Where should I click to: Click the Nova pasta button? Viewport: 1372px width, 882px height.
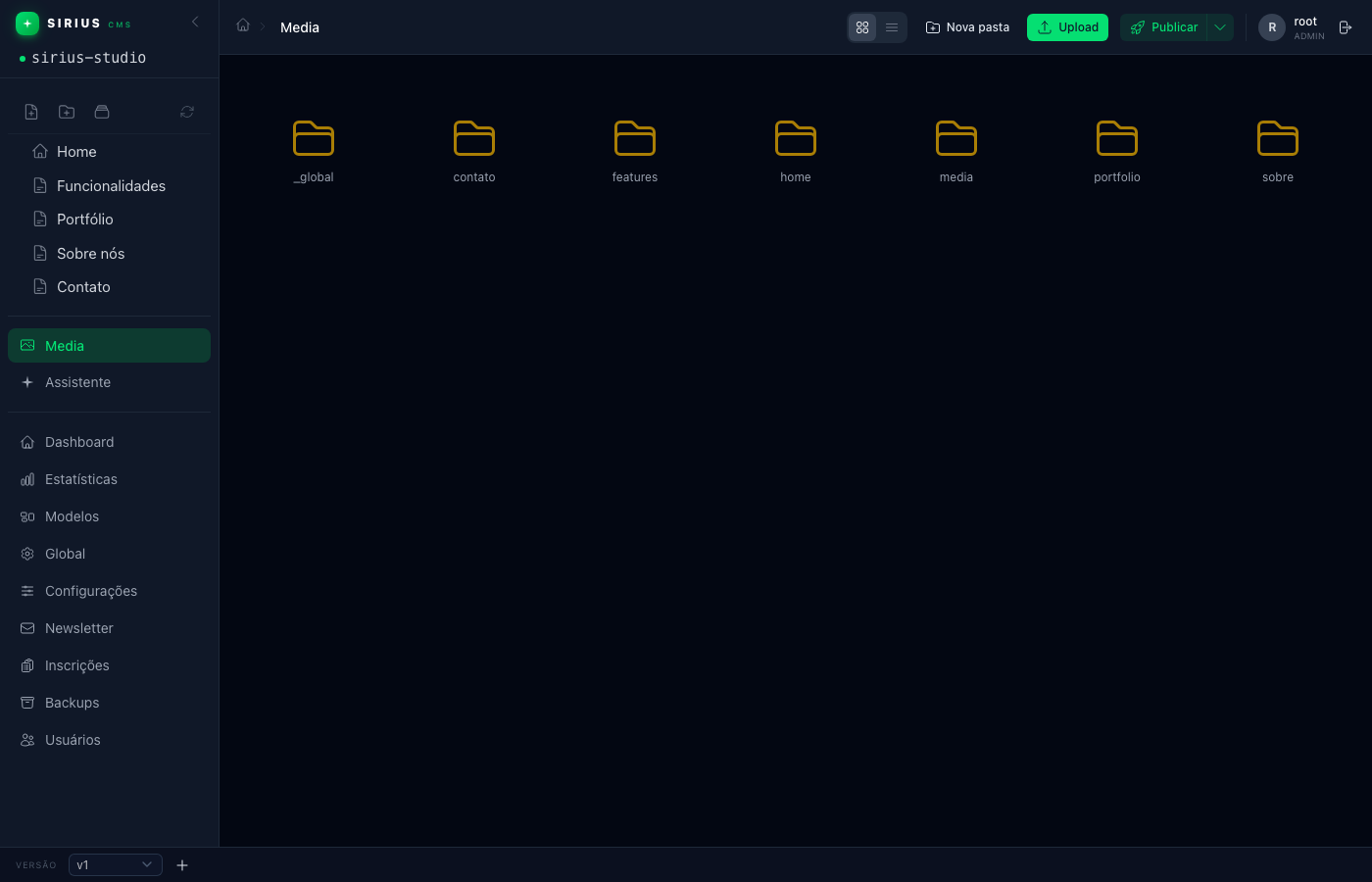(x=967, y=27)
